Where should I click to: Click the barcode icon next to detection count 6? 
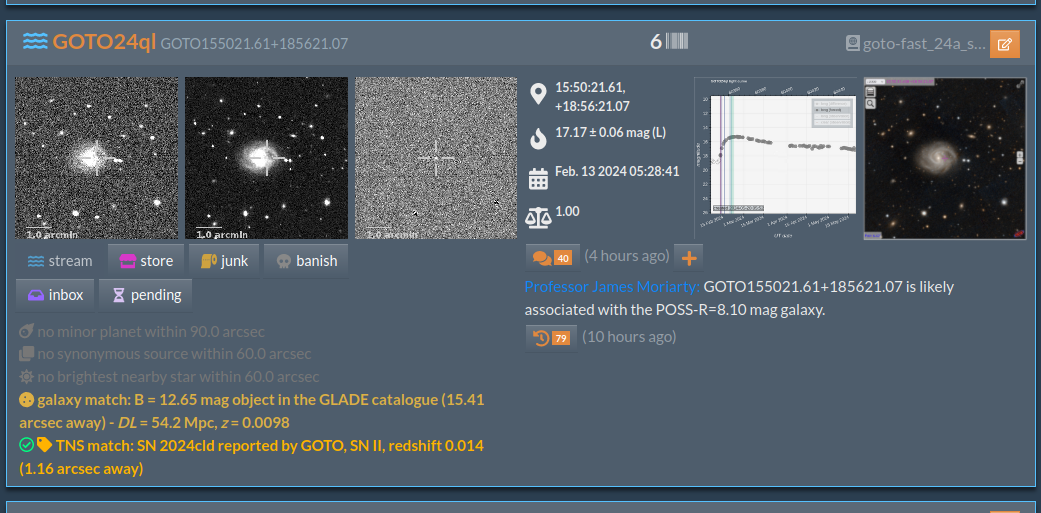[677, 42]
